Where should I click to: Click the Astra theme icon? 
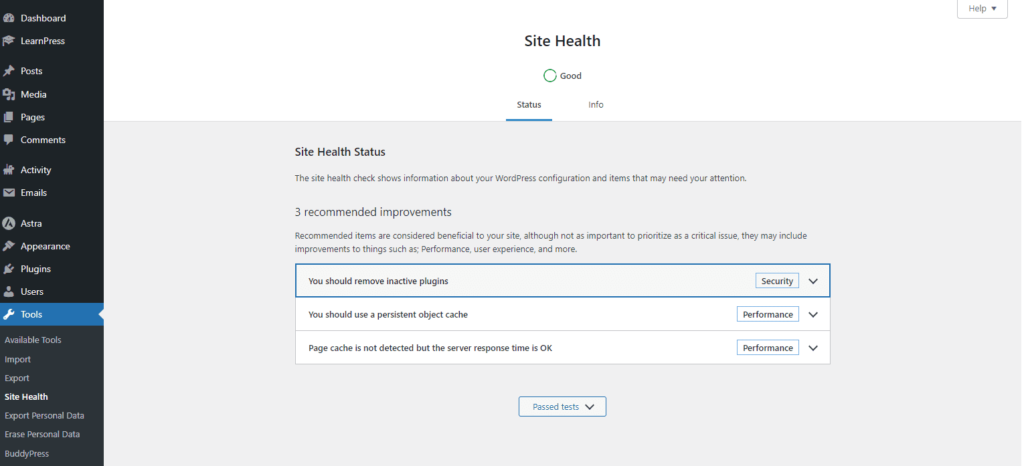(x=9, y=223)
